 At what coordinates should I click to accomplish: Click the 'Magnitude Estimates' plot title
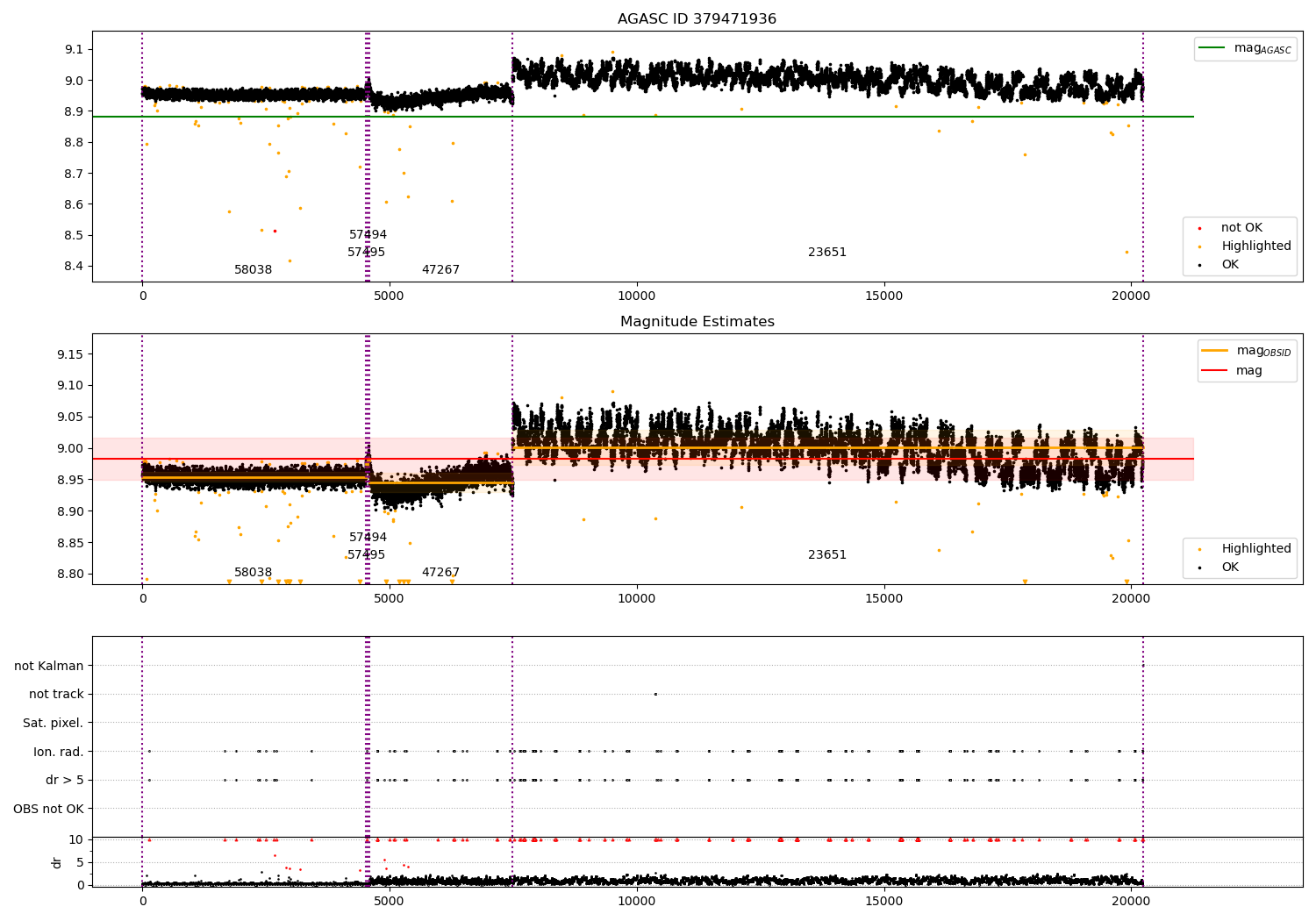[x=697, y=322]
